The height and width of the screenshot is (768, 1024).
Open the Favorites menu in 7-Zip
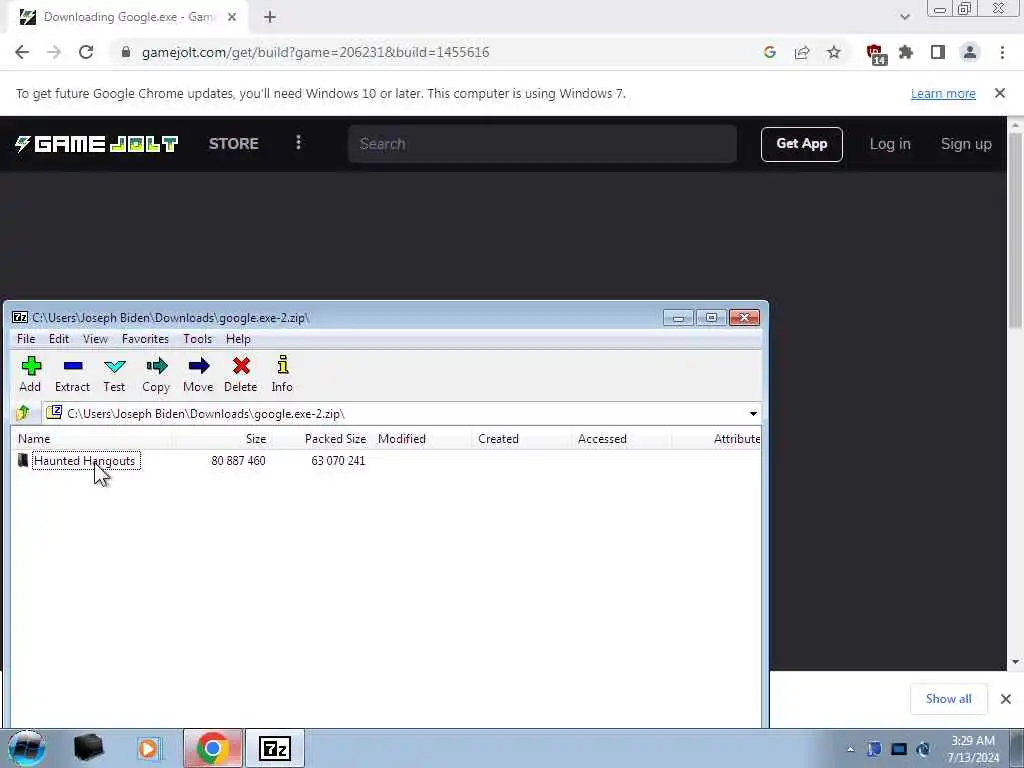pos(145,339)
